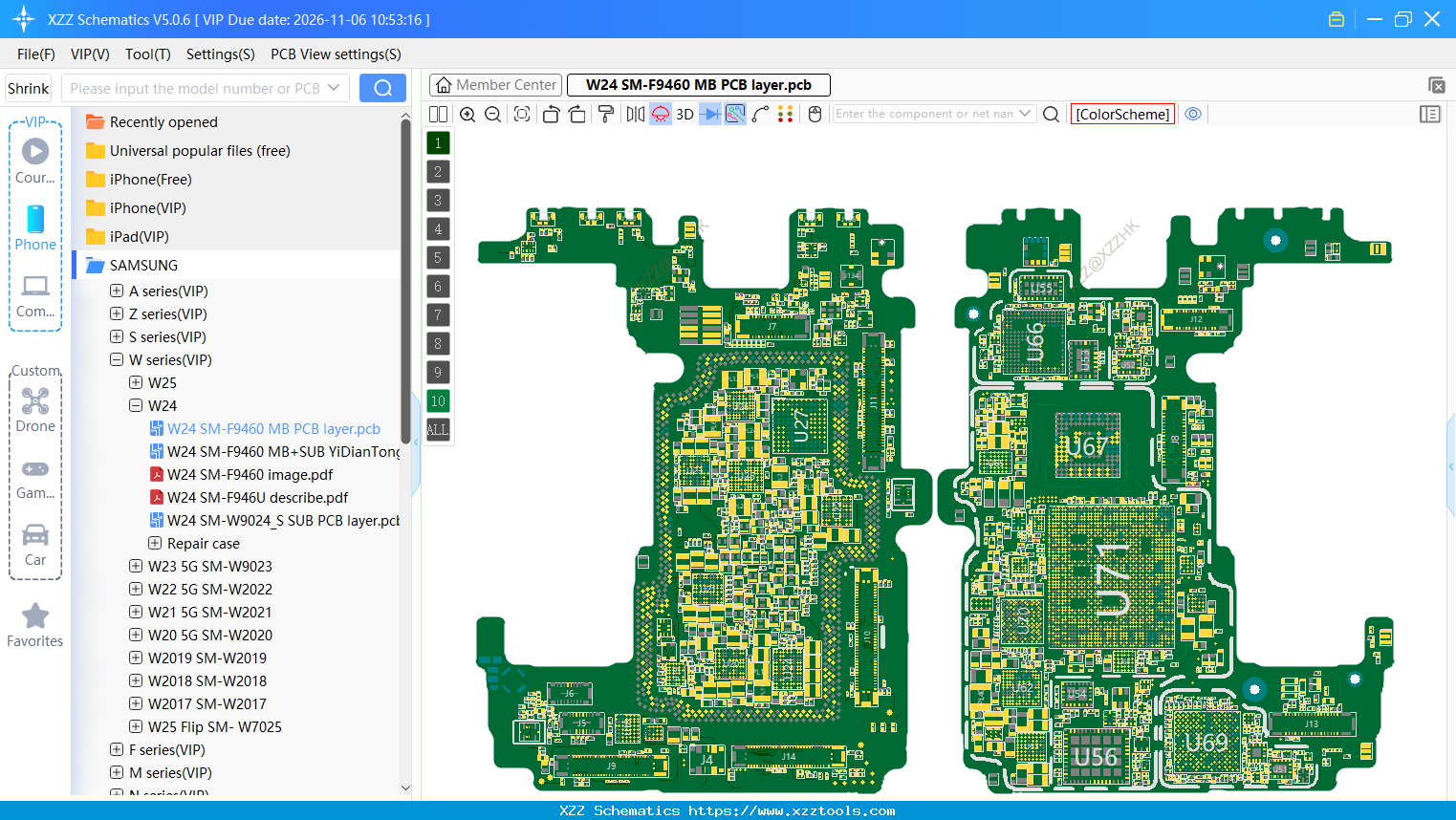Open the Member Center
The height and width of the screenshot is (820, 1456).
pyautogui.click(x=494, y=84)
